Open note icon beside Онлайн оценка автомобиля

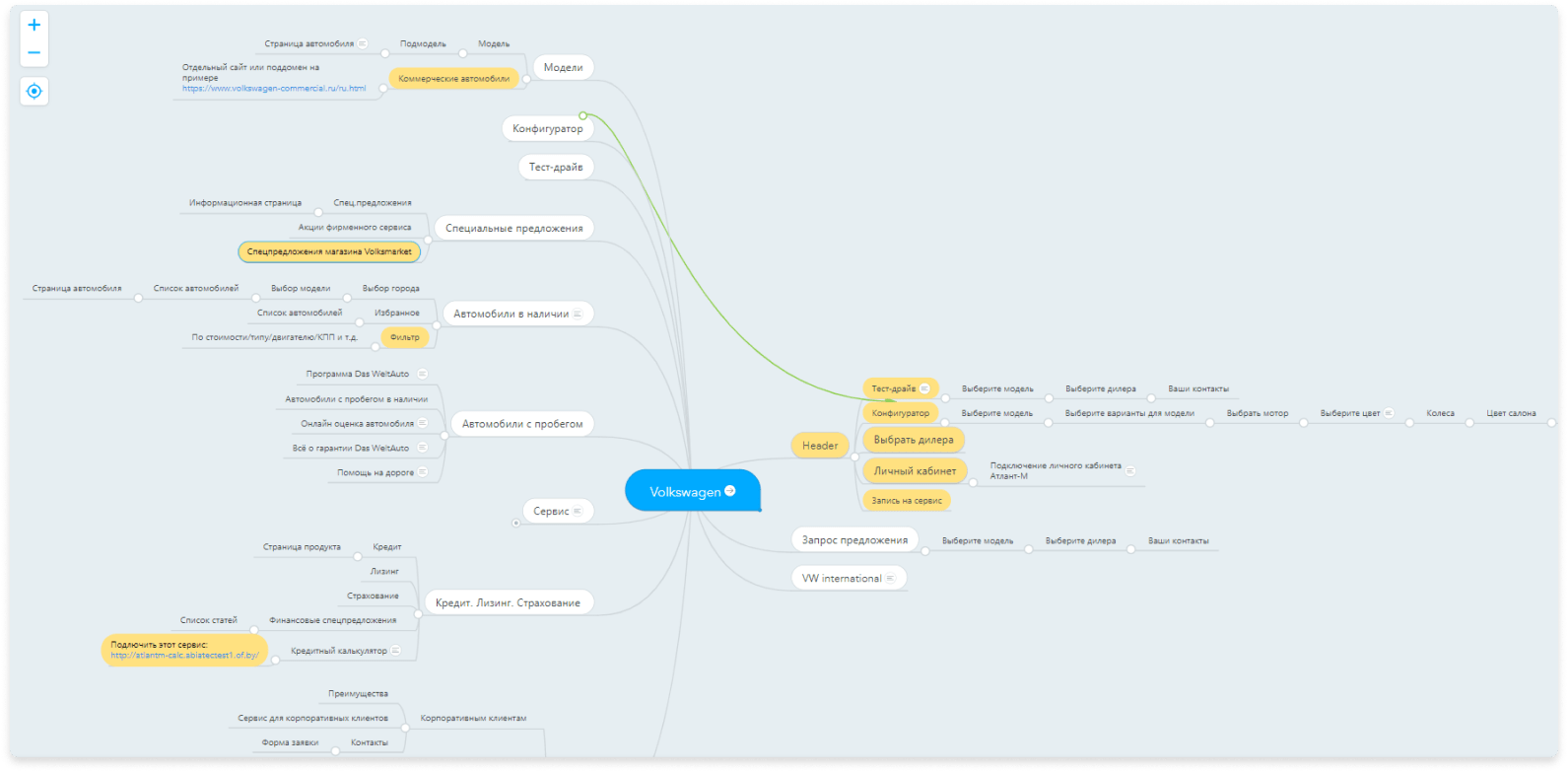tap(422, 423)
